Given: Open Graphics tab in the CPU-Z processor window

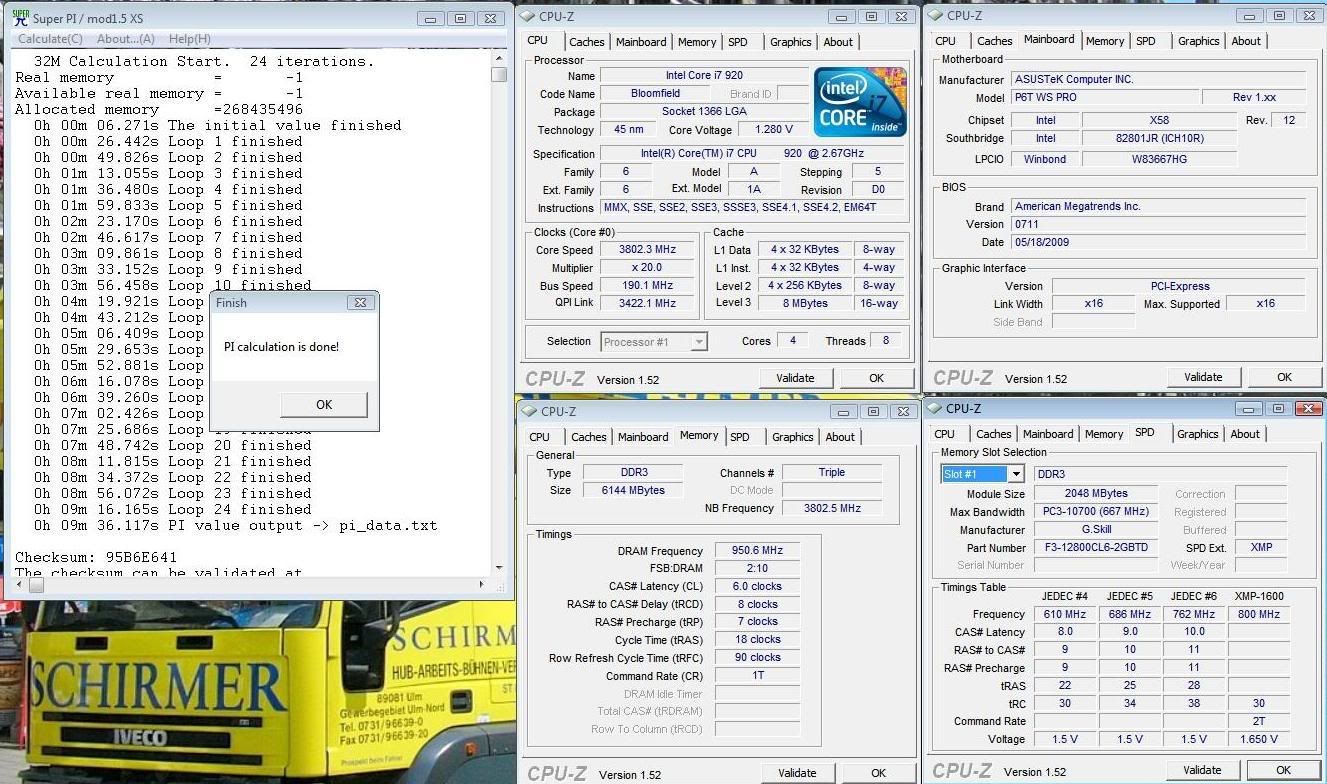Looking at the screenshot, I should [x=791, y=42].
